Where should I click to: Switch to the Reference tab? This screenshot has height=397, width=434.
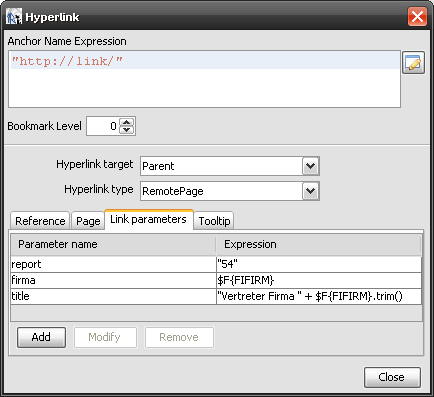(40, 221)
